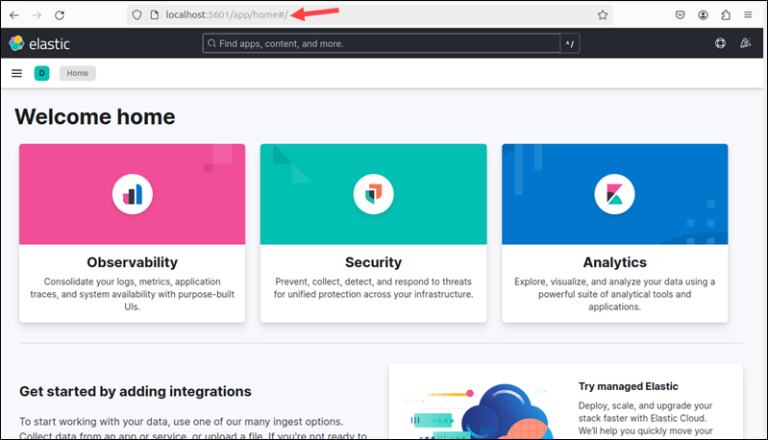Bookmark page with the star icon

pos(602,15)
